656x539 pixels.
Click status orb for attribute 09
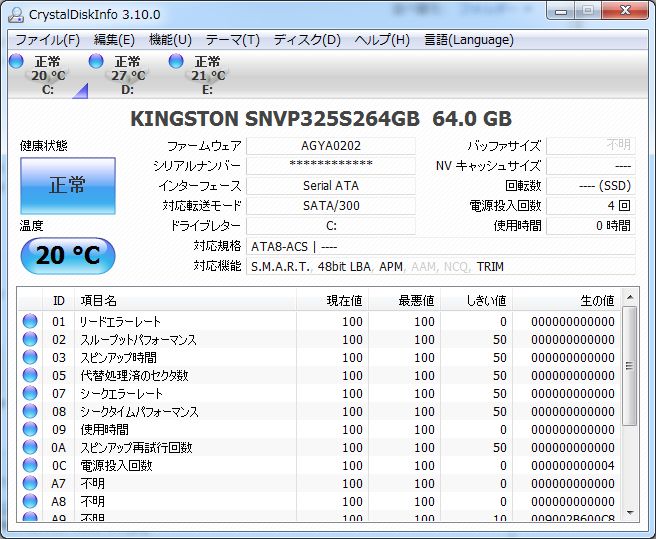(x=30, y=429)
